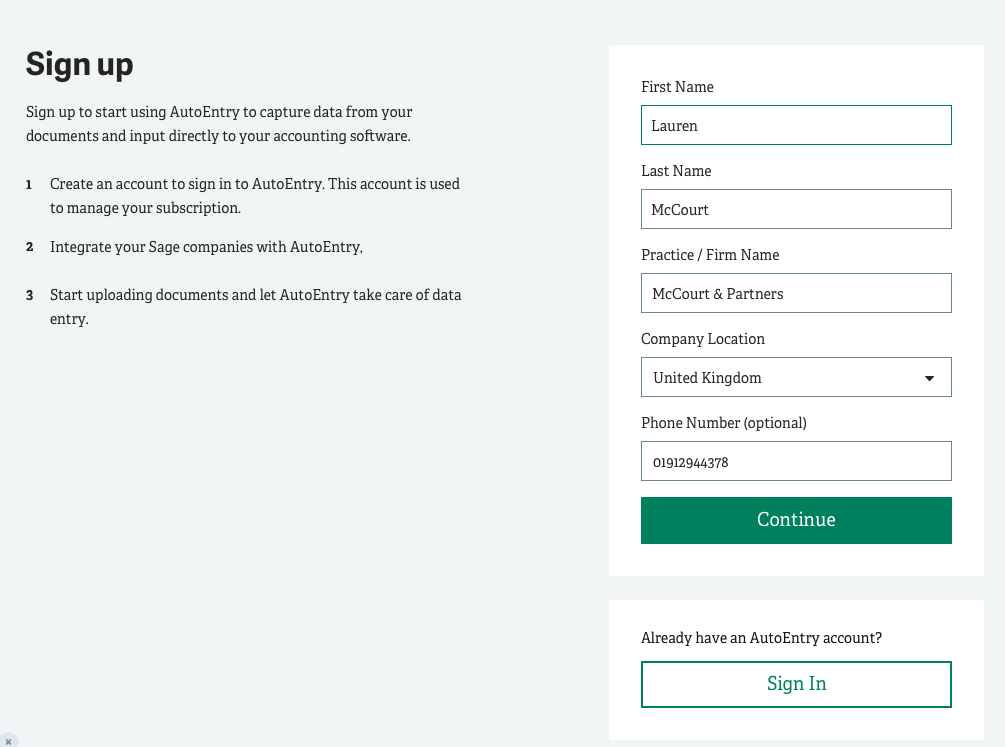Click the Already have an AutoEntry account text
The image size is (1005, 747).
click(x=761, y=638)
